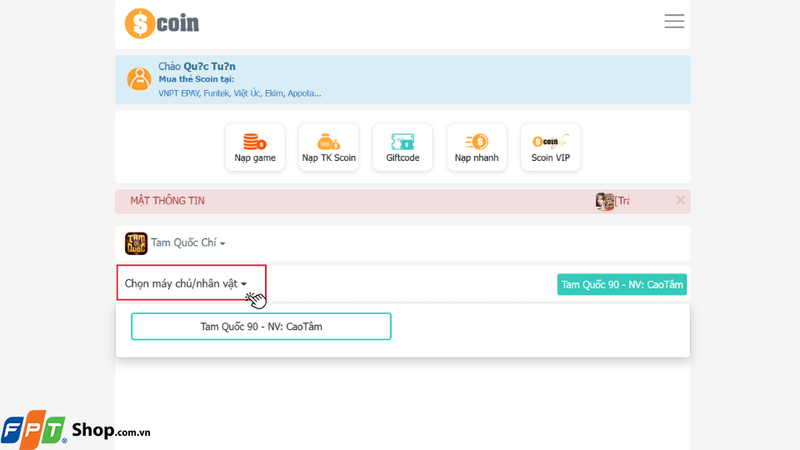Click the card vendors list VNPT EPAY, Funtek text

click(x=240, y=93)
